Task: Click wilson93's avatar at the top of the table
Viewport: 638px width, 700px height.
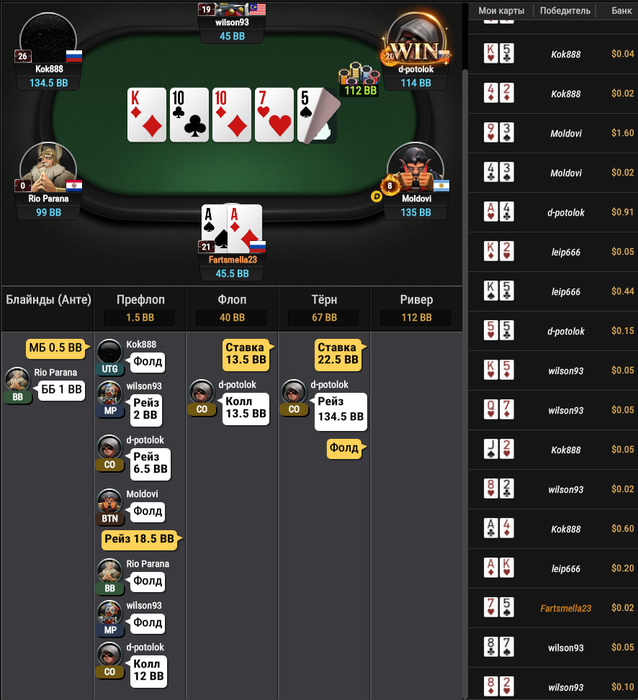Action: pyautogui.click(x=232, y=9)
